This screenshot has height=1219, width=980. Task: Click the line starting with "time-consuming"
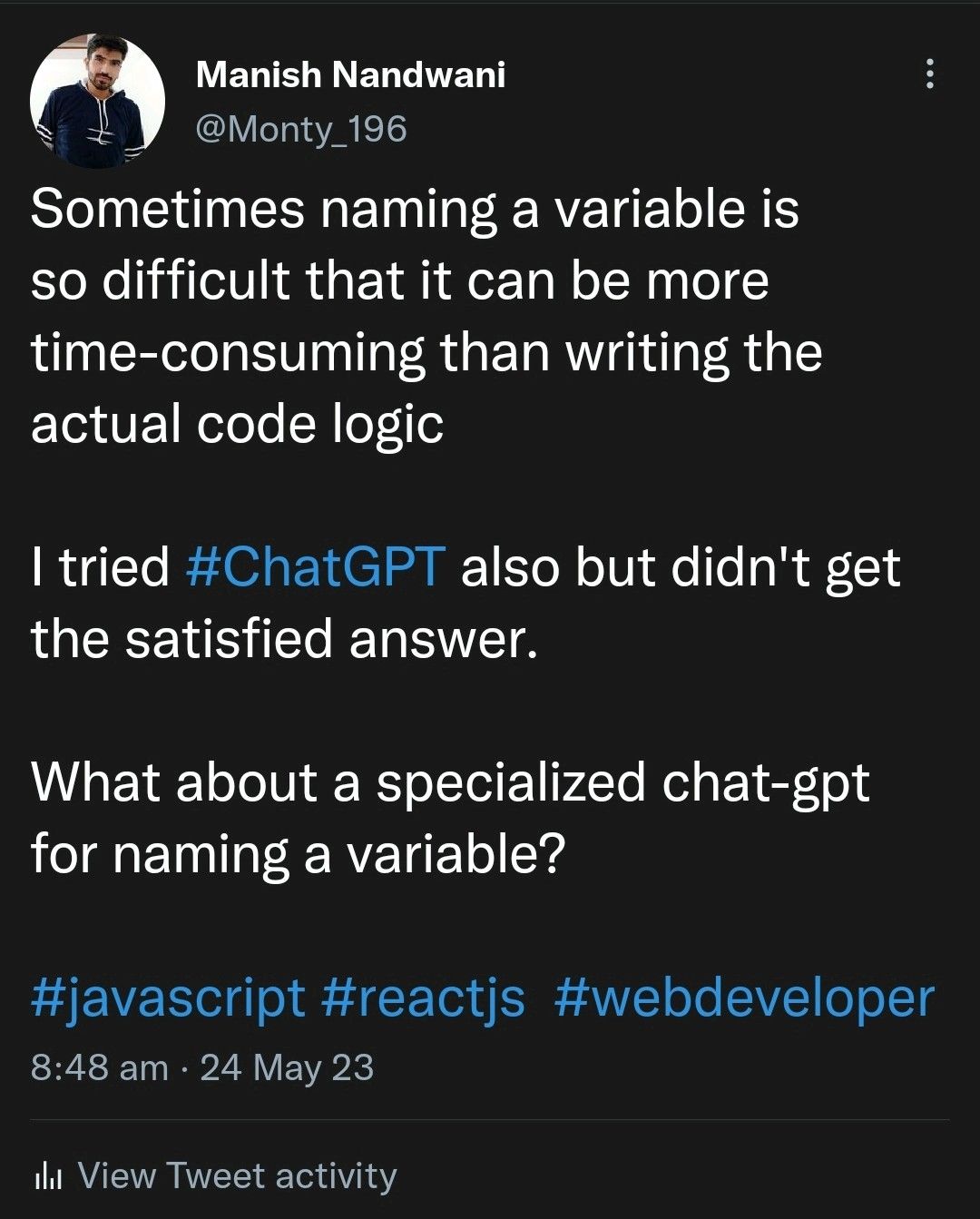(426, 353)
